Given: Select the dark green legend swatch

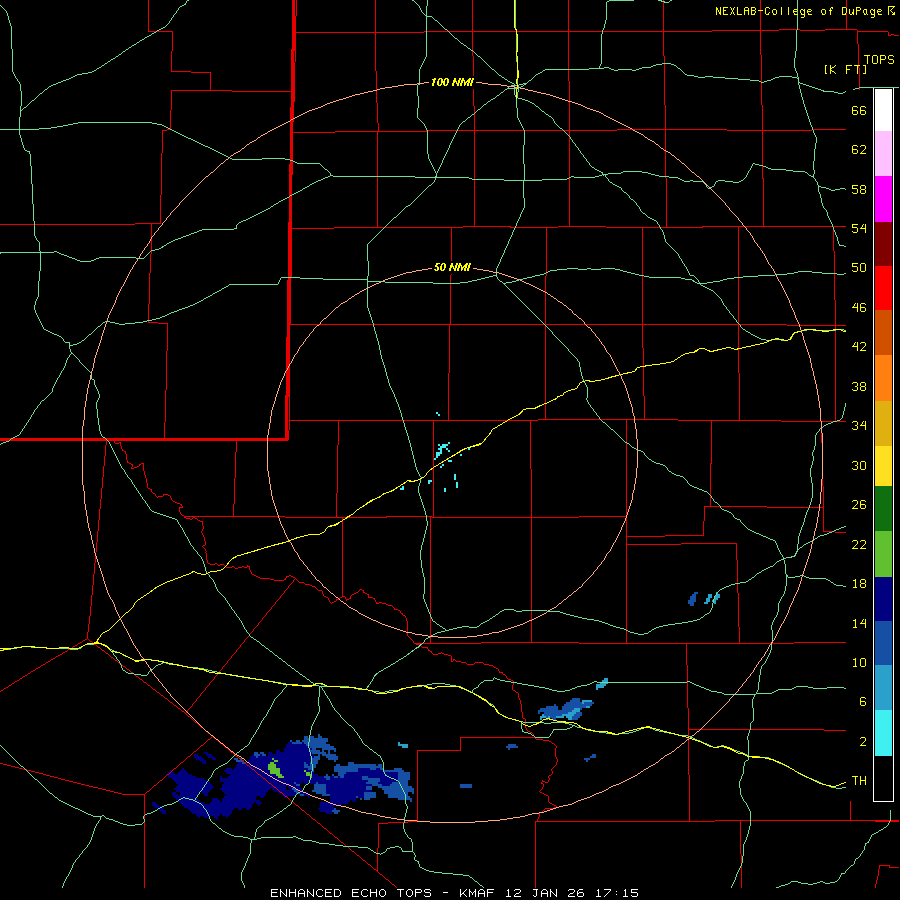Looking at the screenshot, I should [883, 509].
